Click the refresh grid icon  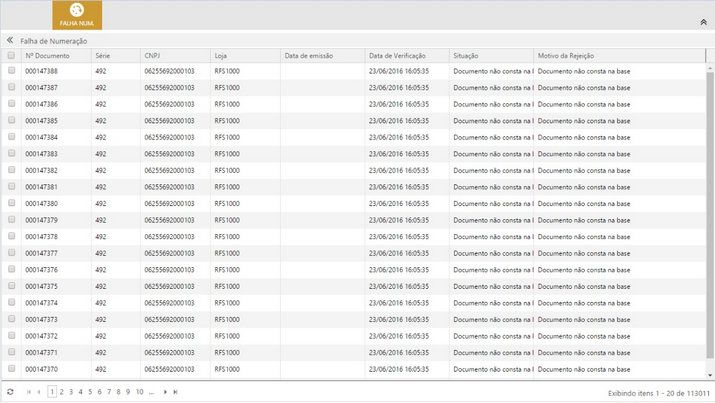pos(11,392)
